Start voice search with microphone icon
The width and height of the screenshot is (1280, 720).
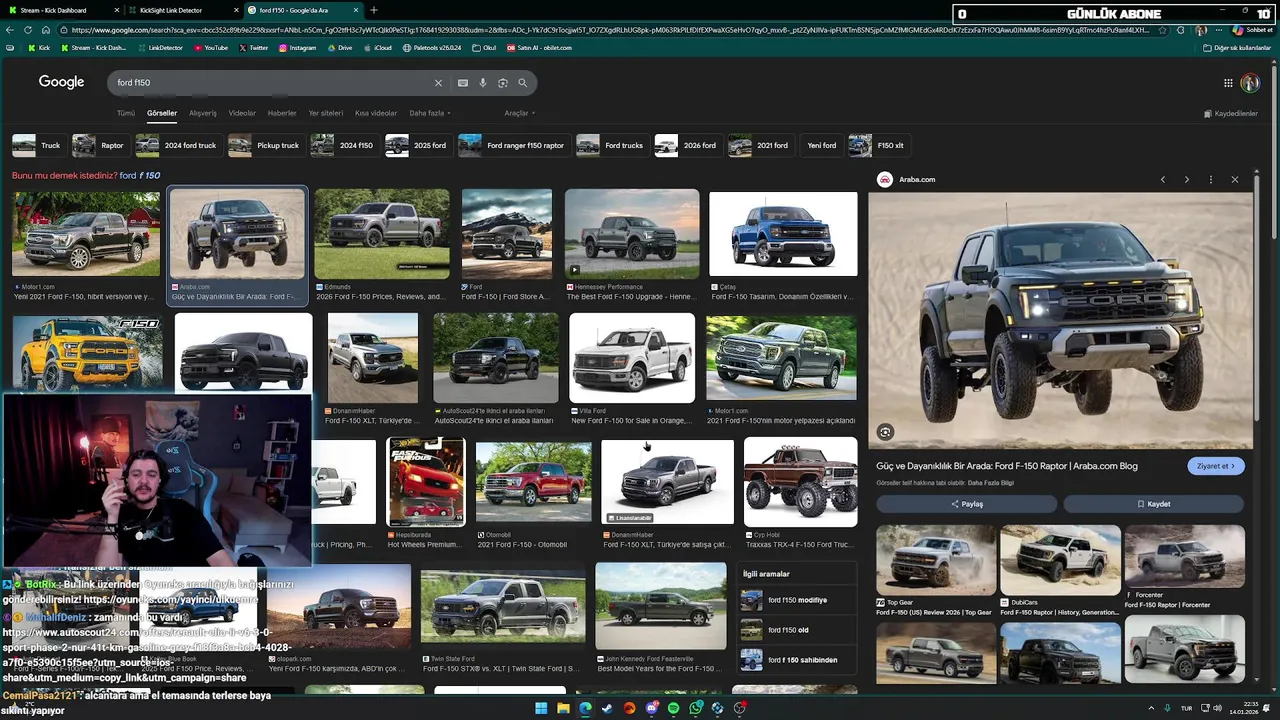tap(483, 83)
